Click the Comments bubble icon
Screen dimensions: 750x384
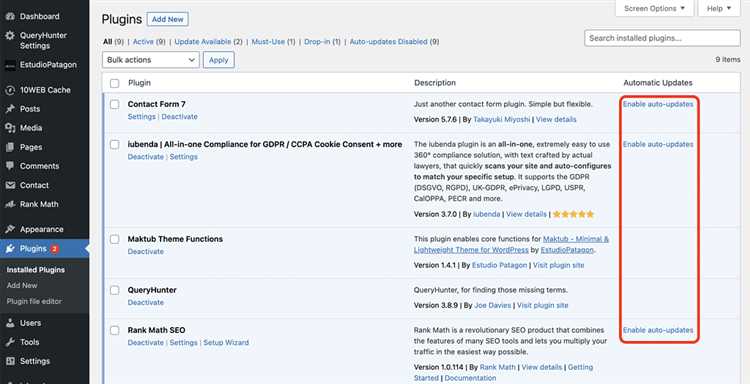(10, 166)
